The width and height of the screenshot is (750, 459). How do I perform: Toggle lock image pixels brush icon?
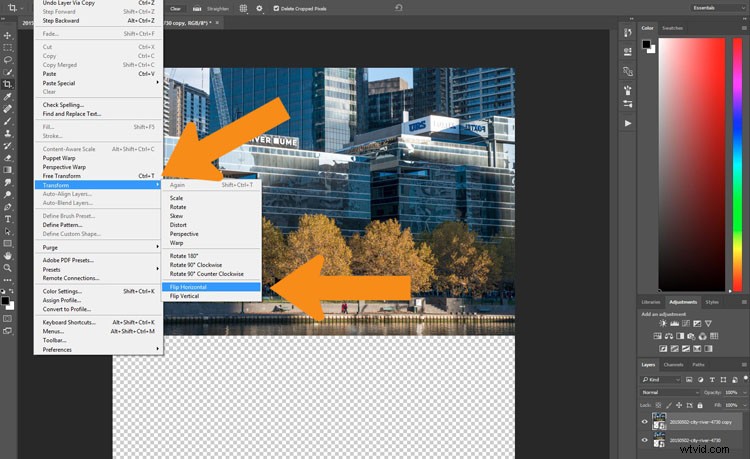tap(669, 405)
